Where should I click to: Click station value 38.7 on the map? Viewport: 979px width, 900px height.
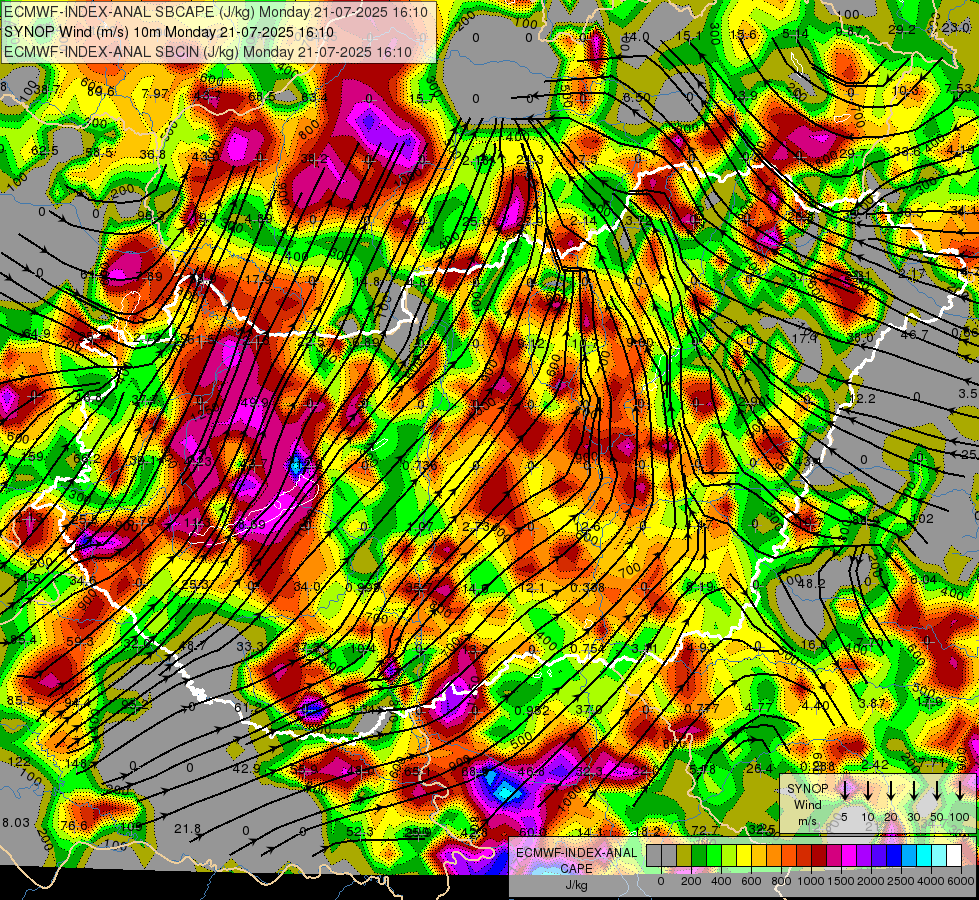[47, 90]
